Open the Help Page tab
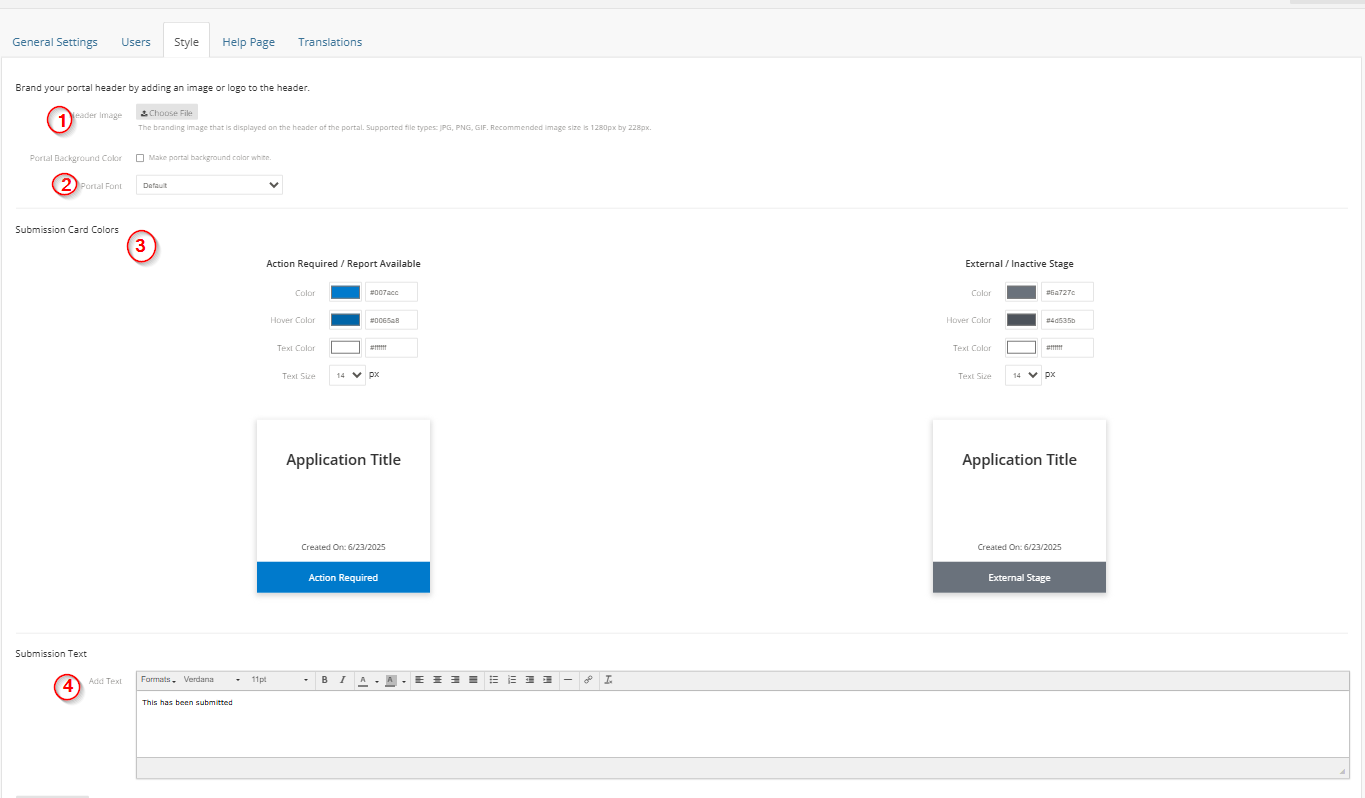Viewport: 1365px width, 798px height. pyautogui.click(x=248, y=41)
